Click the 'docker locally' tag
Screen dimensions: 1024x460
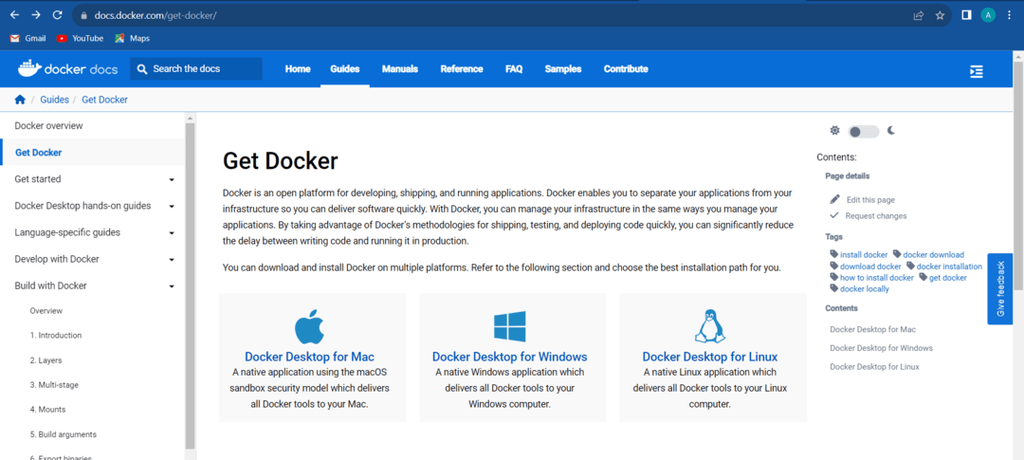865,289
